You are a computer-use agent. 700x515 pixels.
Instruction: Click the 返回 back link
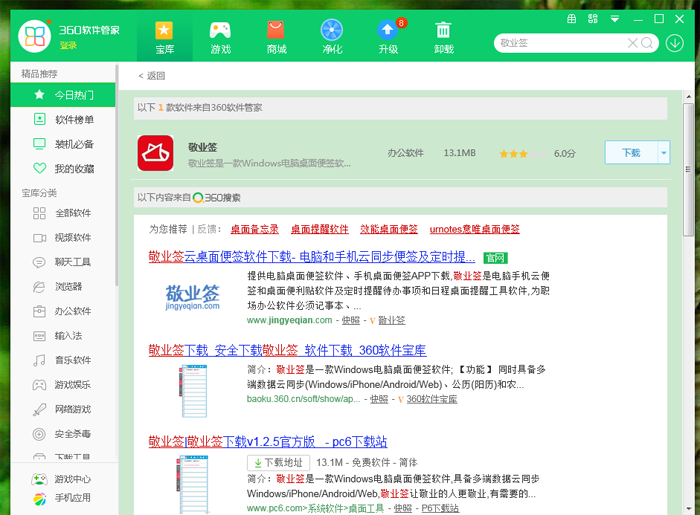(152, 76)
